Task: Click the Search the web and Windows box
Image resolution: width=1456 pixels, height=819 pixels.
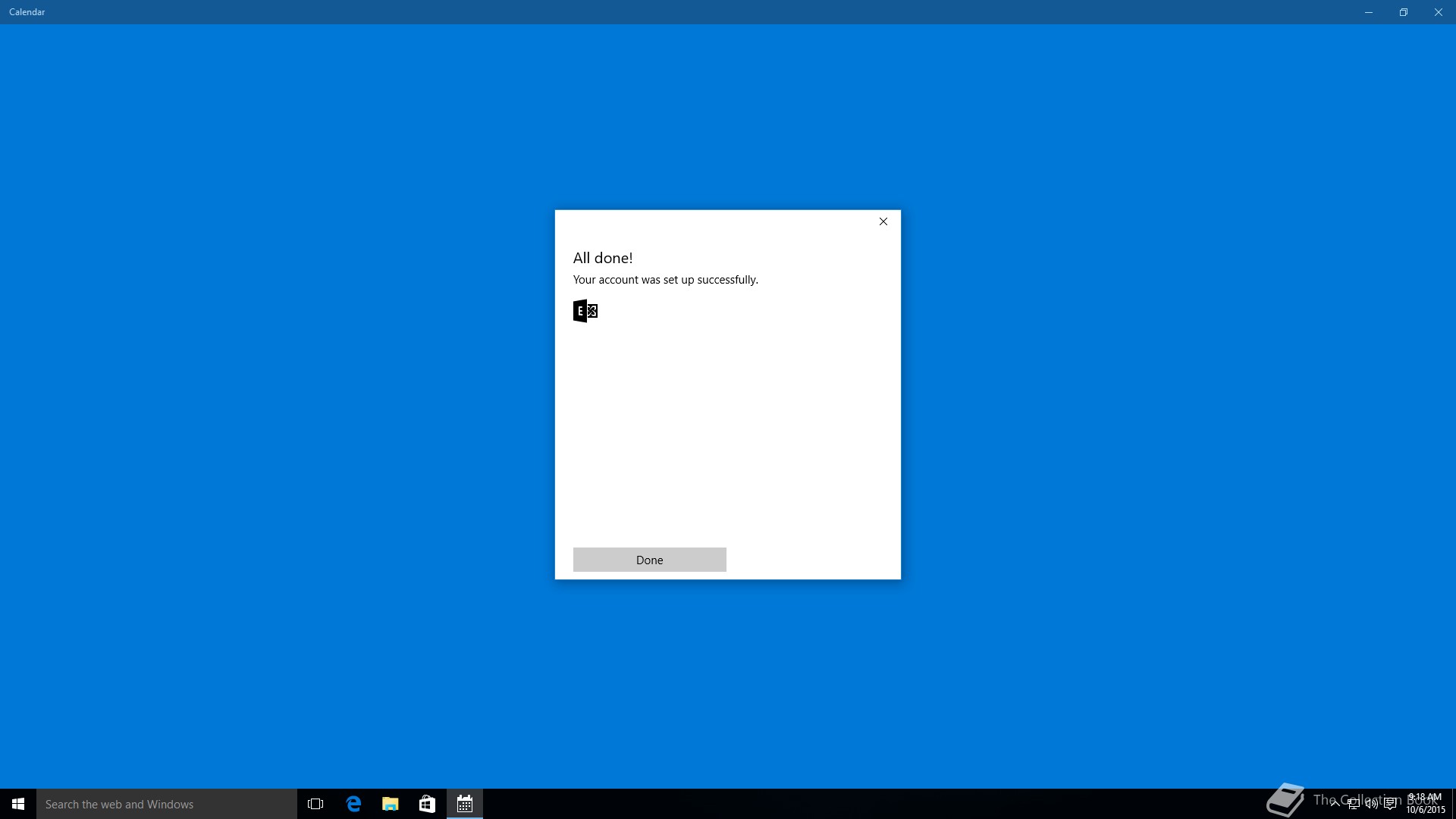Action: [167, 804]
